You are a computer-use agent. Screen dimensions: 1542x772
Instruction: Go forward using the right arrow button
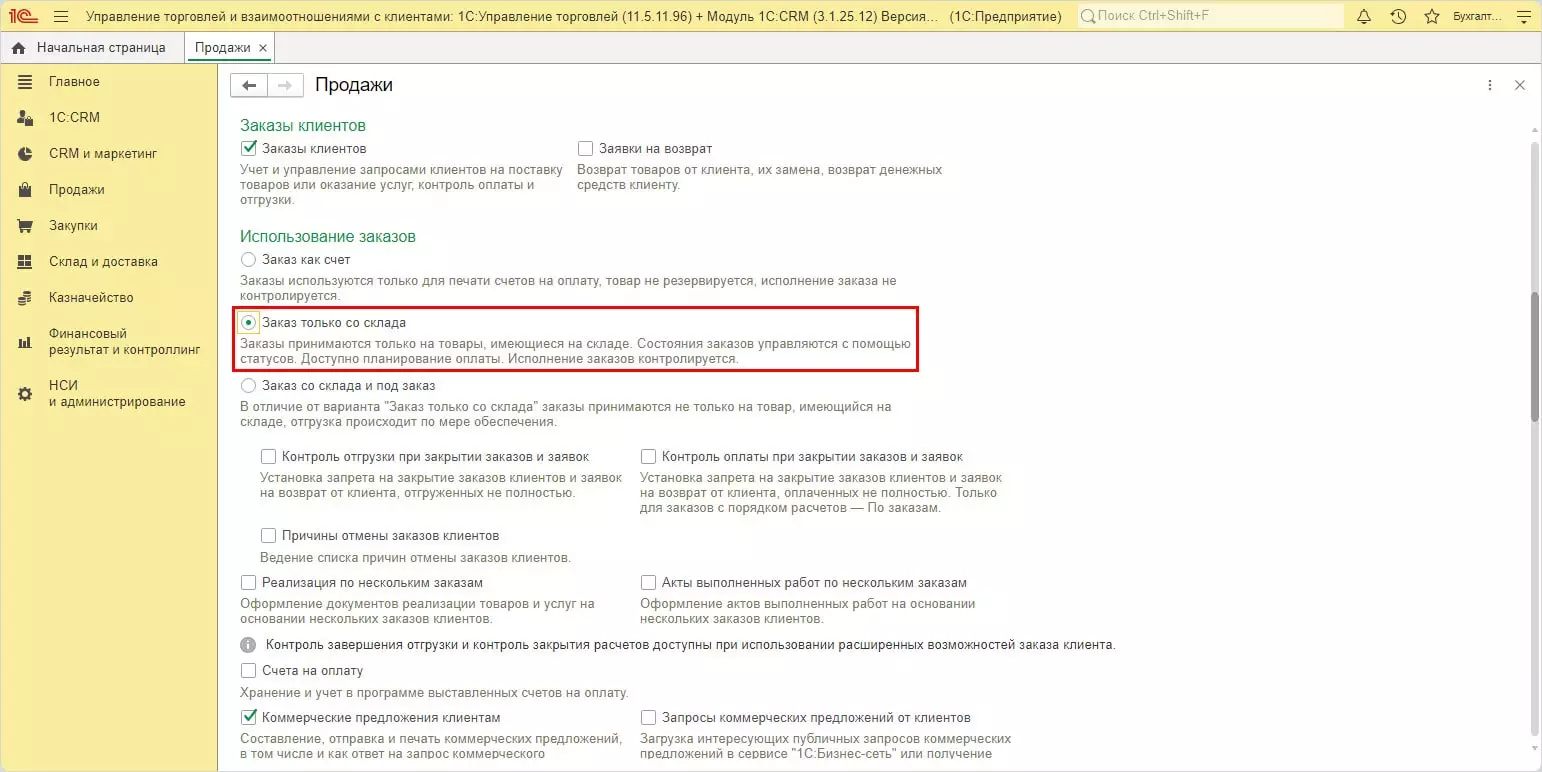pos(285,86)
